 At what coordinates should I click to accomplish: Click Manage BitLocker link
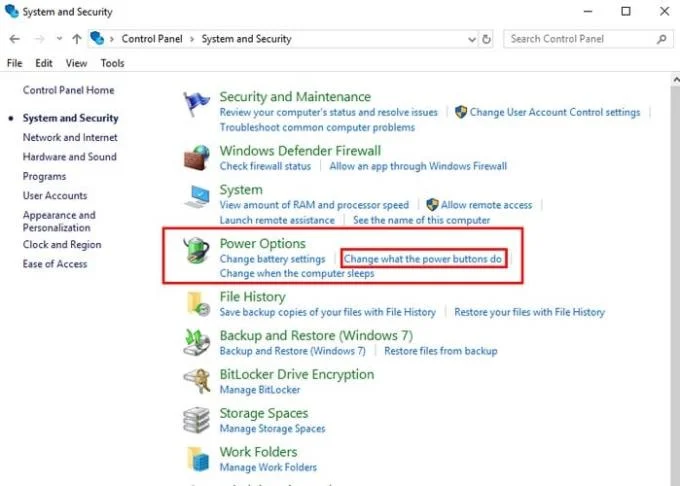pos(260,390)
